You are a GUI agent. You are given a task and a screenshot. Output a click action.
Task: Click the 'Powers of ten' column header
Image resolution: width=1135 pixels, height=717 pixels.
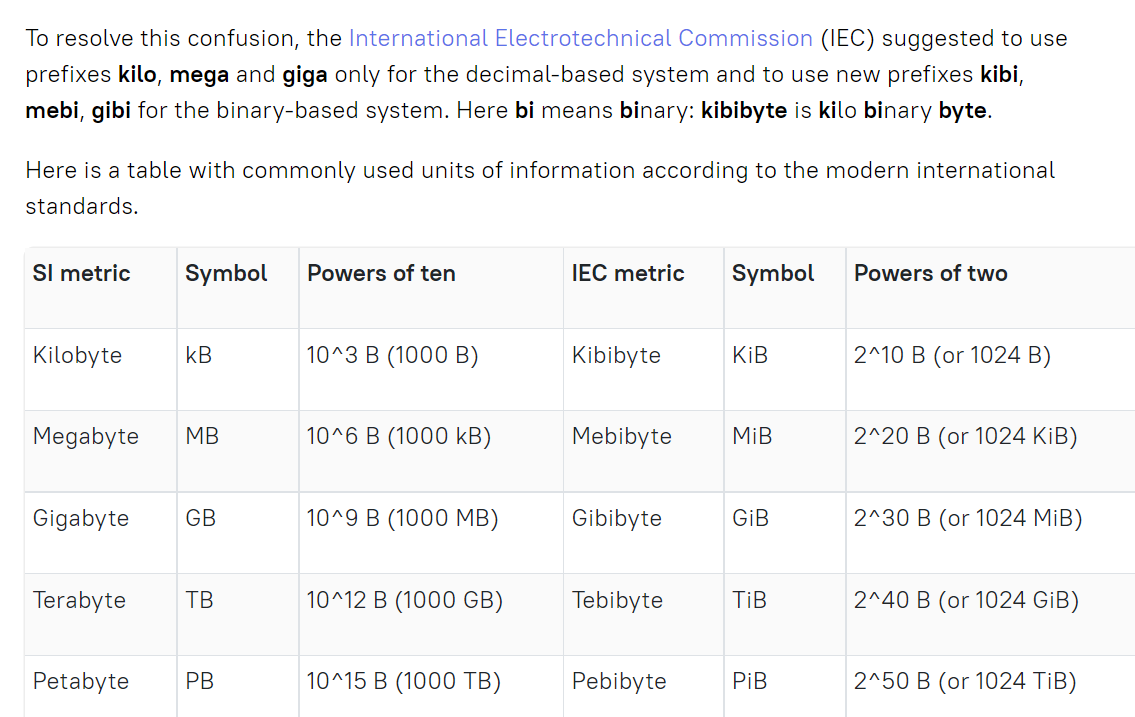[381, 274]
